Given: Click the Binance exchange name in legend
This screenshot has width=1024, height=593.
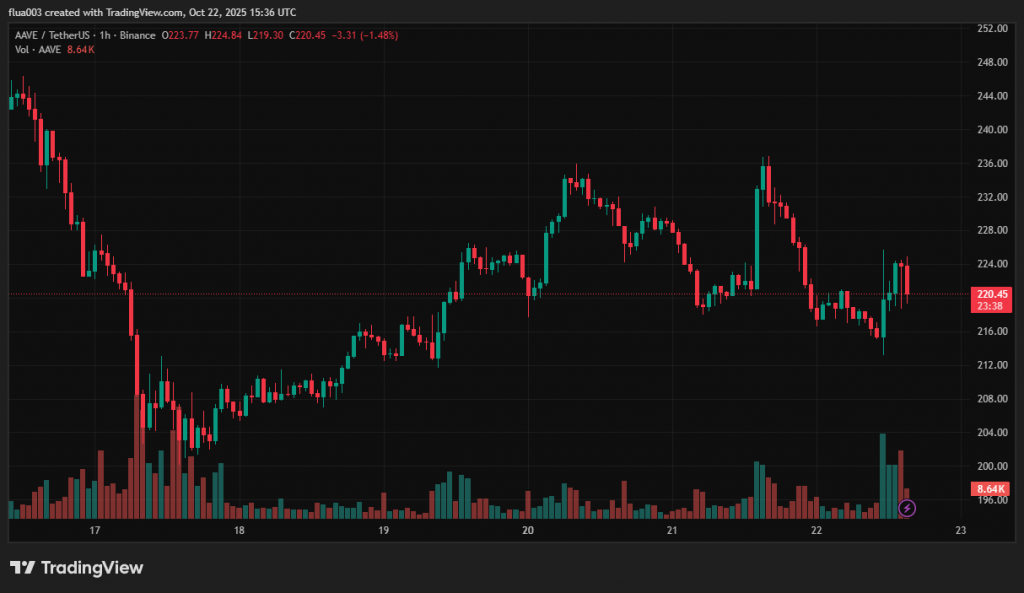Looking at the screenshot, I should [x=137, y=35].
